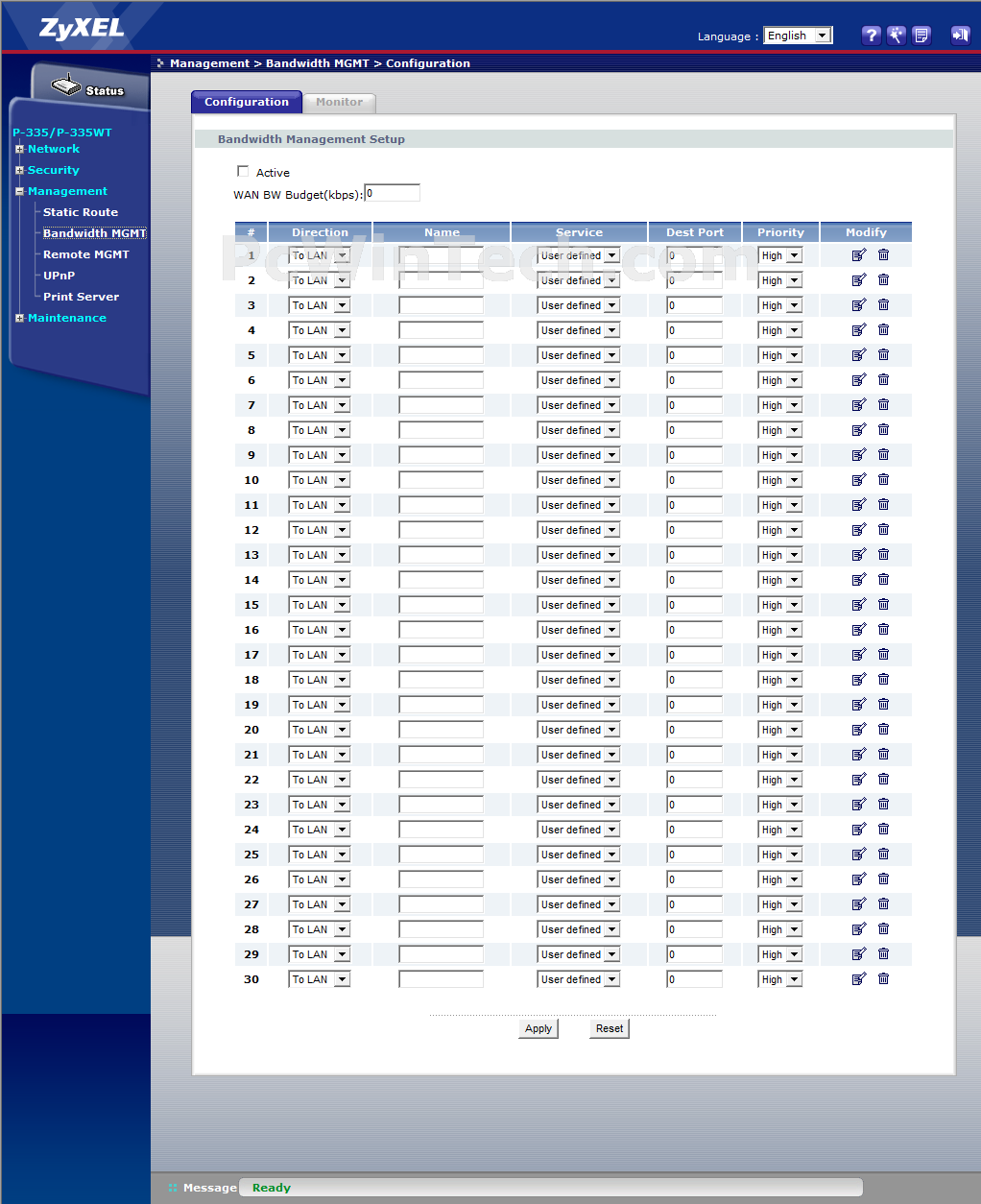Viewport: 981px width, 1204px height.
Task: Delete rule 30 with trash icon
Action: [883, 979]
